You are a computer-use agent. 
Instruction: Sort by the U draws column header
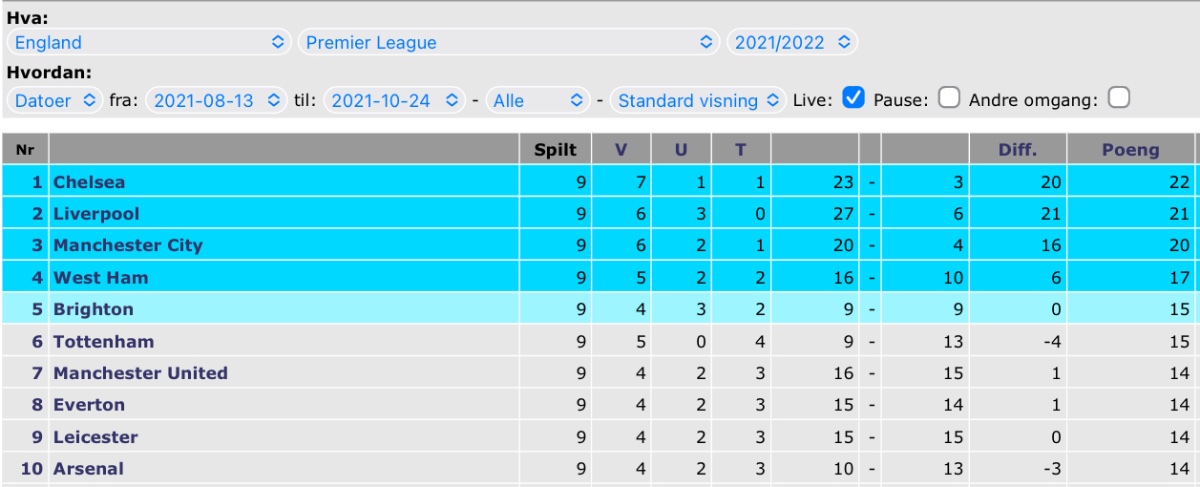(x=681, y=150)
